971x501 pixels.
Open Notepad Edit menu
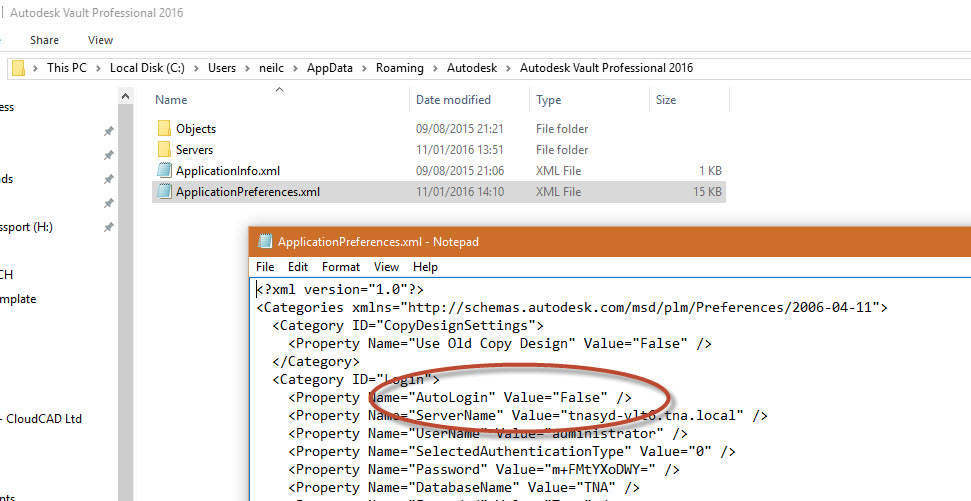tap(298, 267)
